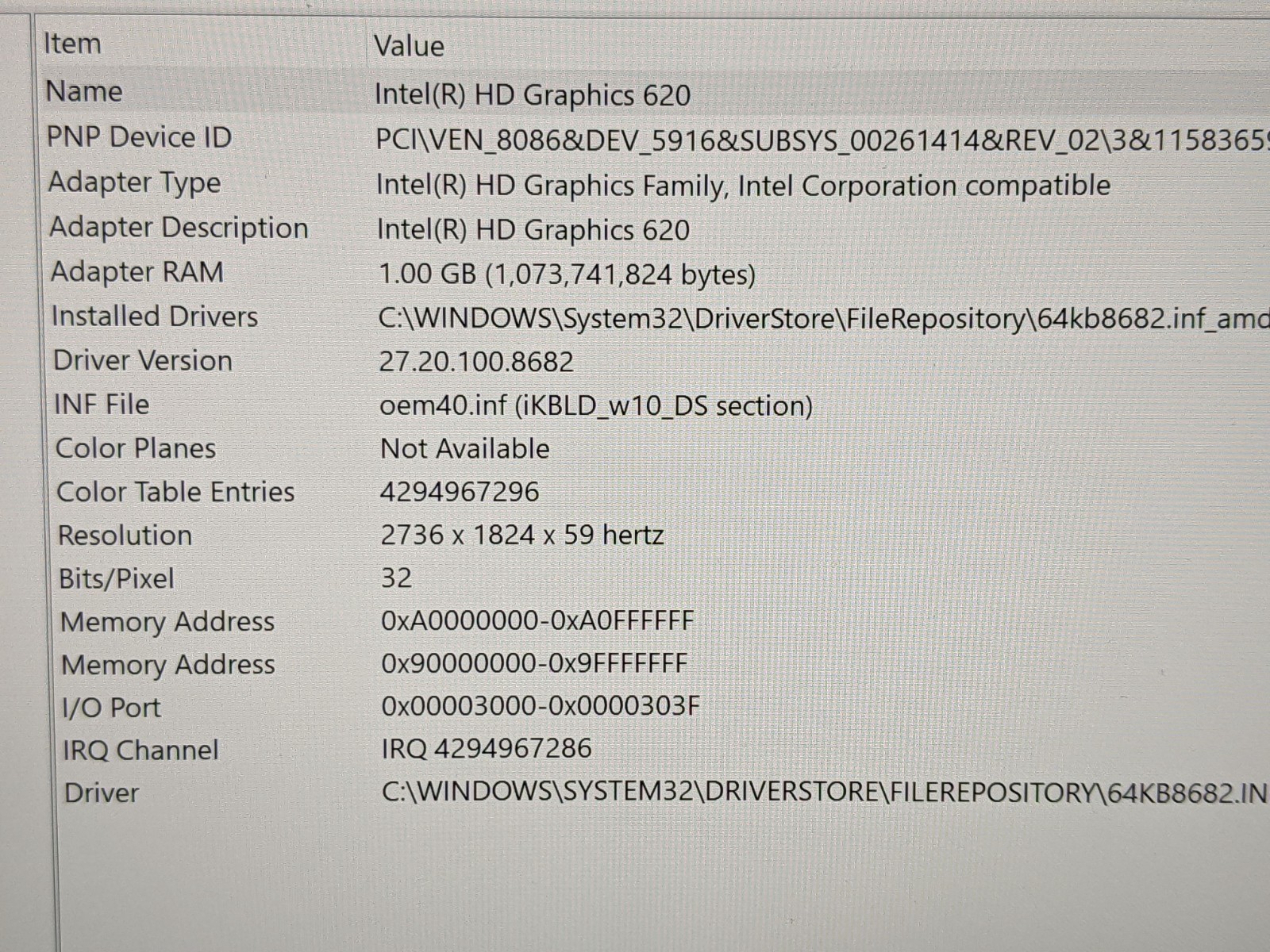
Task: Select the Bits/Pixel value 32
Action: click(396, 578)
